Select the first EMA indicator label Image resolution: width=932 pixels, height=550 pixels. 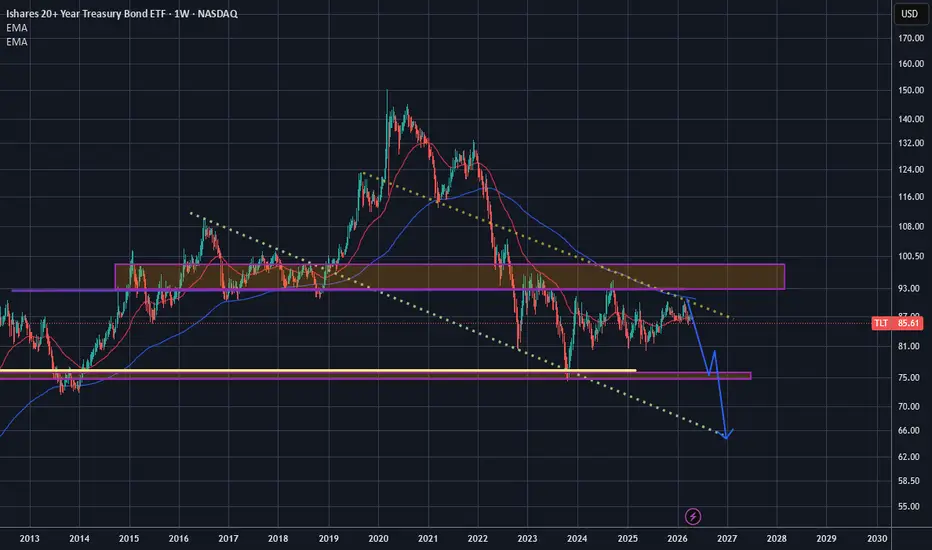17,28
